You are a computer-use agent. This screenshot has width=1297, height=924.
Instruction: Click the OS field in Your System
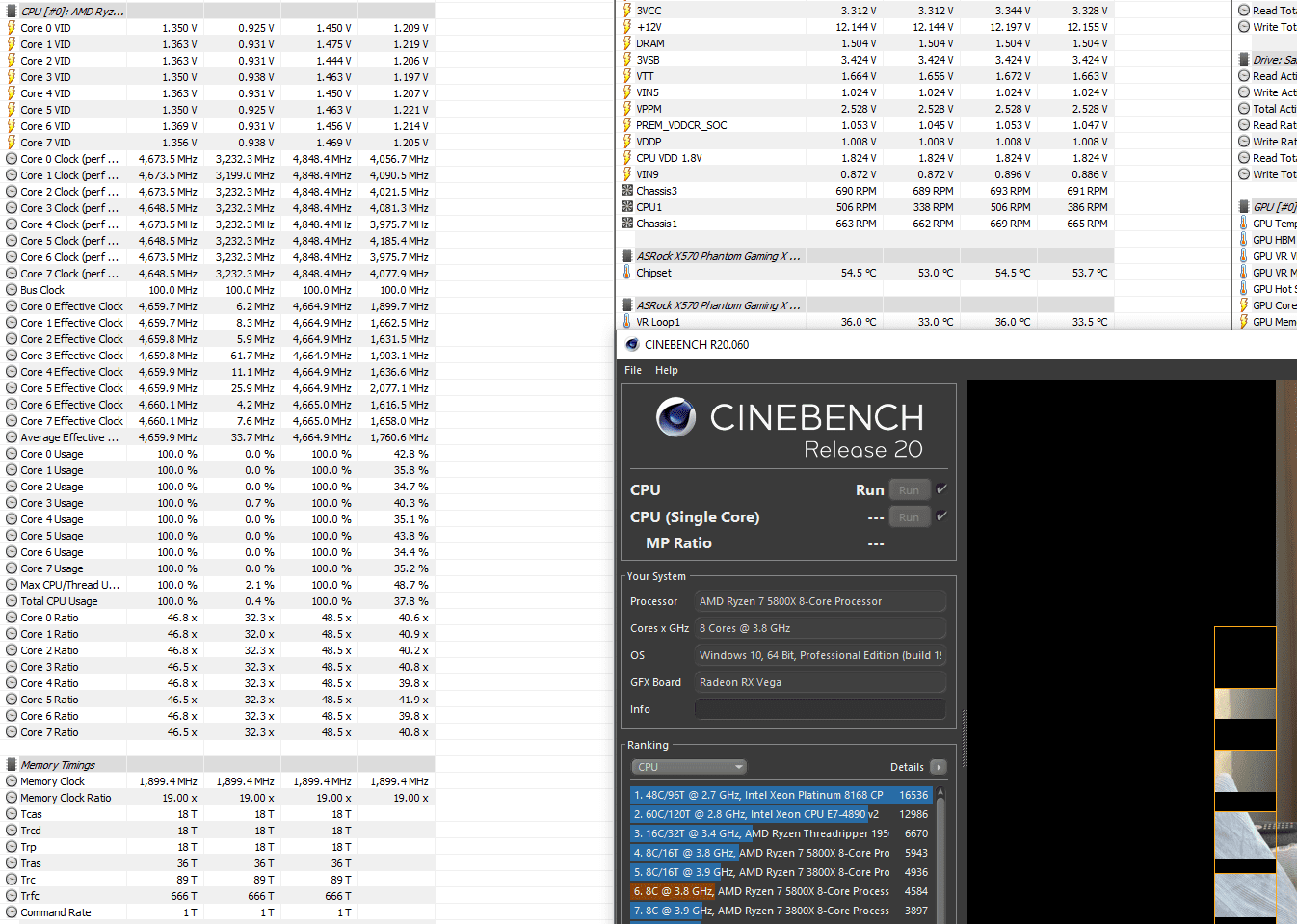pos(820,655)
